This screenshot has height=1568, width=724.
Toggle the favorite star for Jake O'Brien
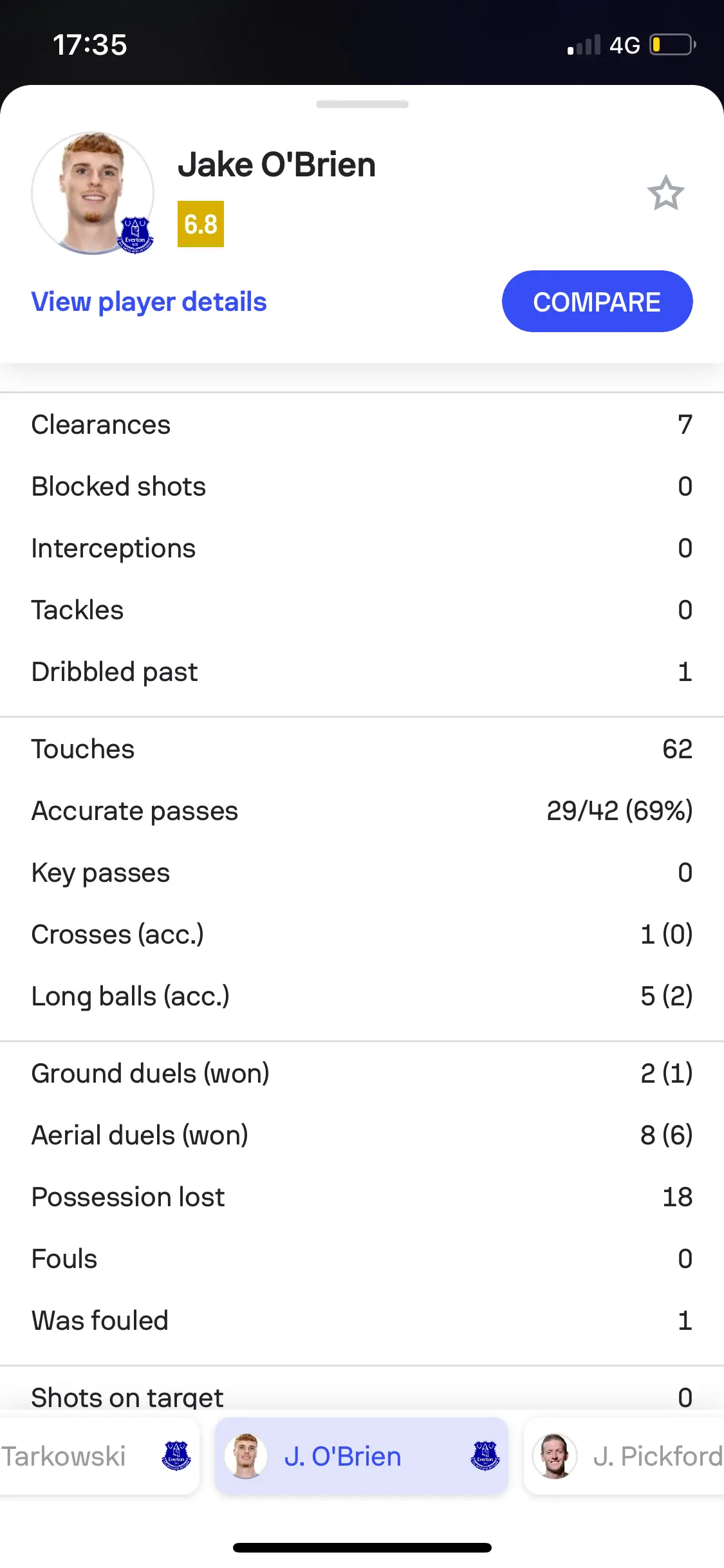pyautogui.click(x=665, y=193)
